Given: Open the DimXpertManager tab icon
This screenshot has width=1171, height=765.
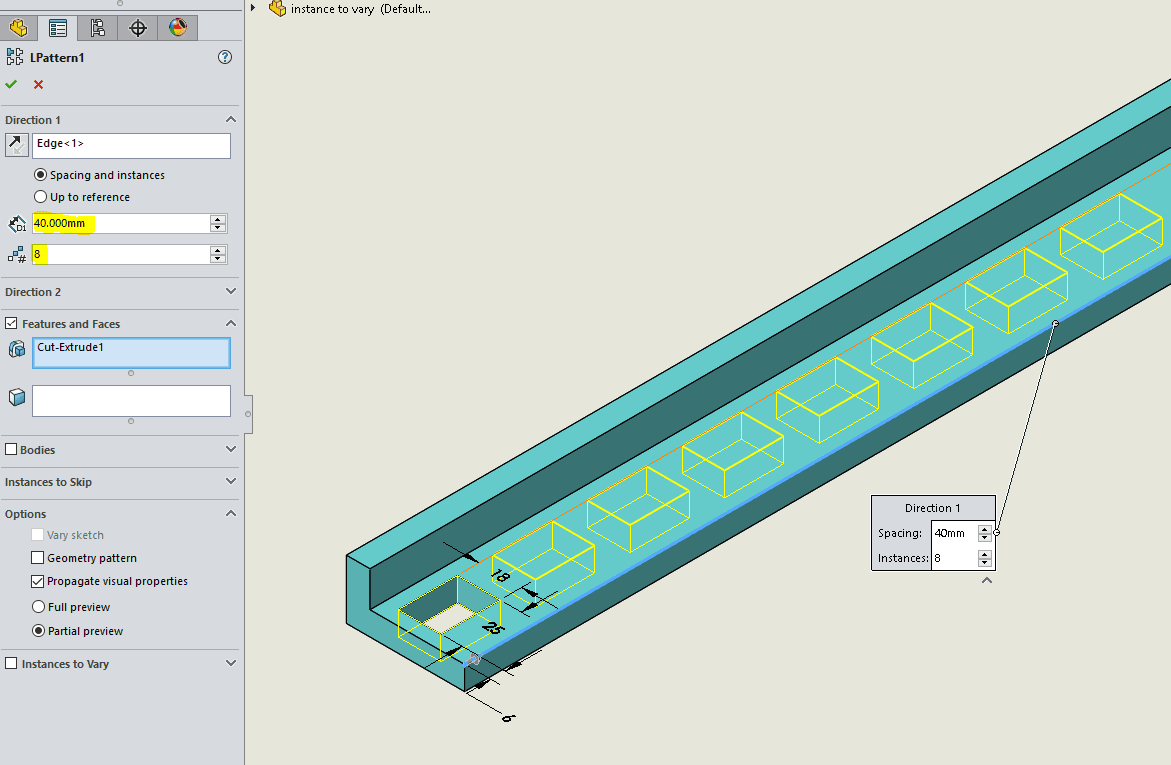Looking at the screenshot, I should tap(138, 28).
